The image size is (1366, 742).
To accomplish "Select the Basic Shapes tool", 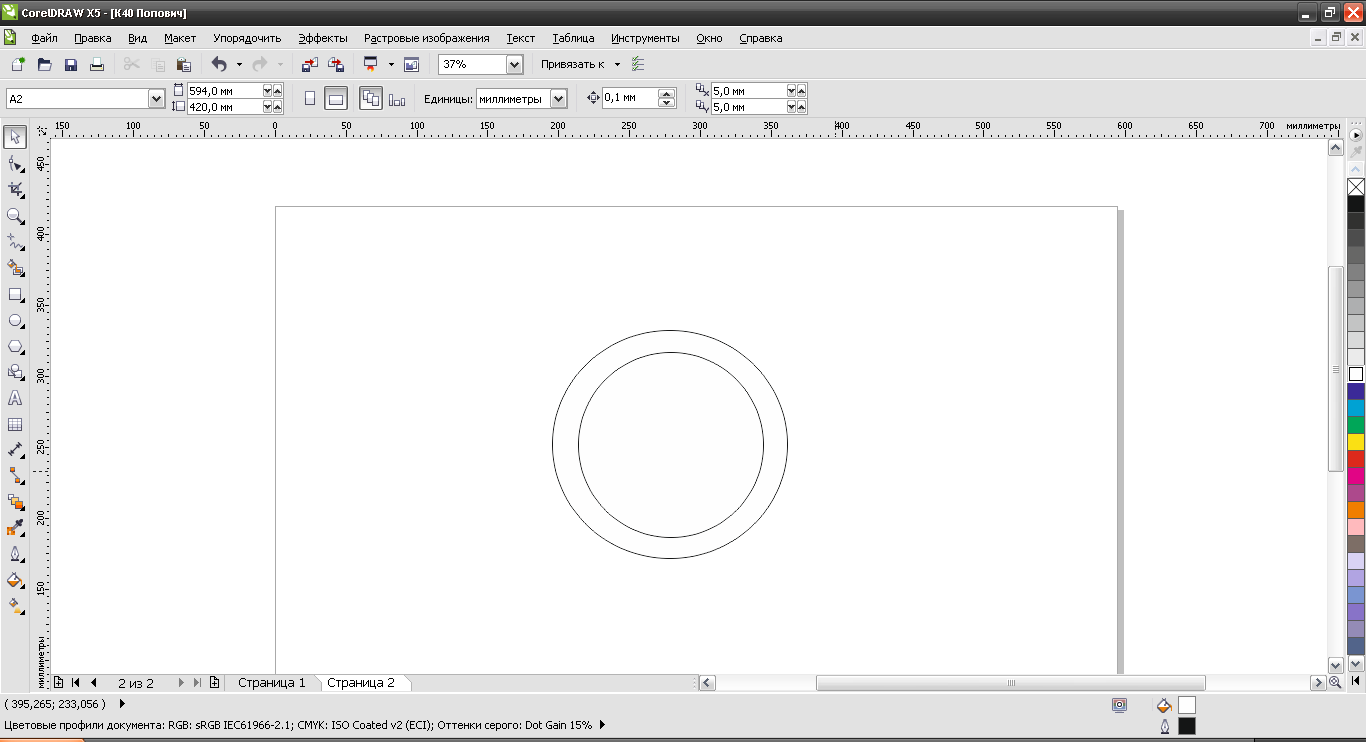I will [16, 372].
